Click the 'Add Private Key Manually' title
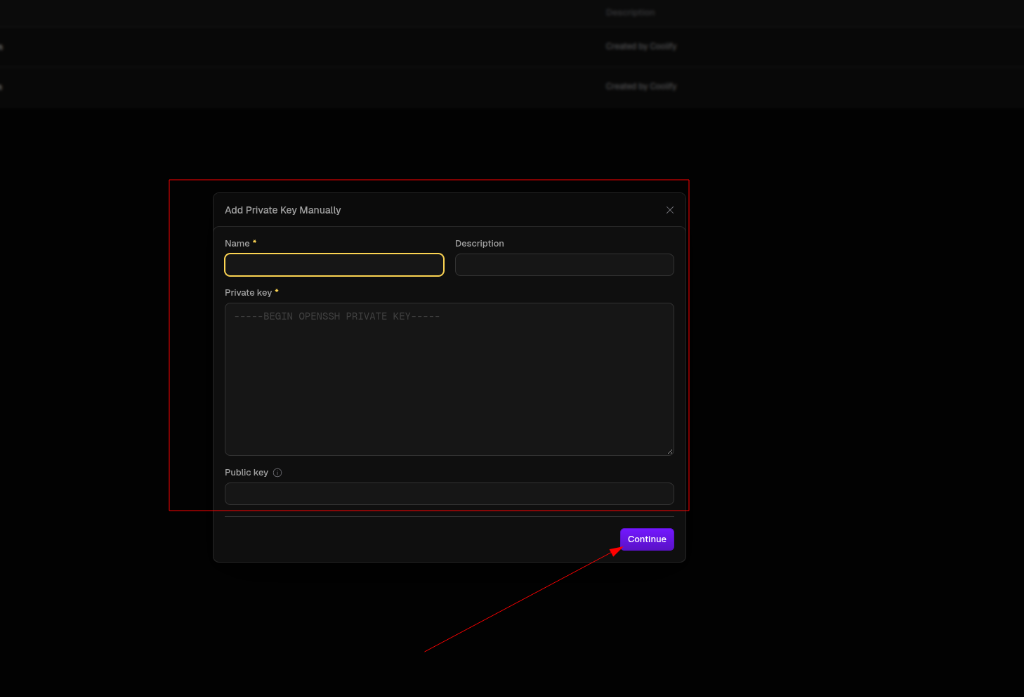Viewport: 1024px width, 697px height. 283,210
